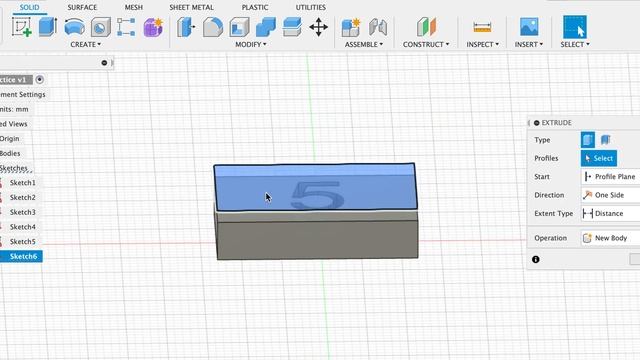Activate the document radio button

[40, 80]
